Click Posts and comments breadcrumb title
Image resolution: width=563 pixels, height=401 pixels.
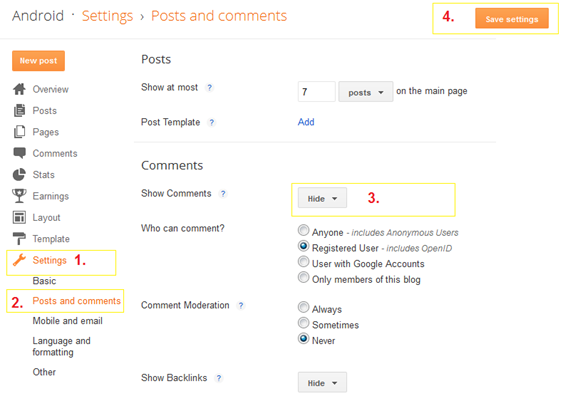(219, 16)
